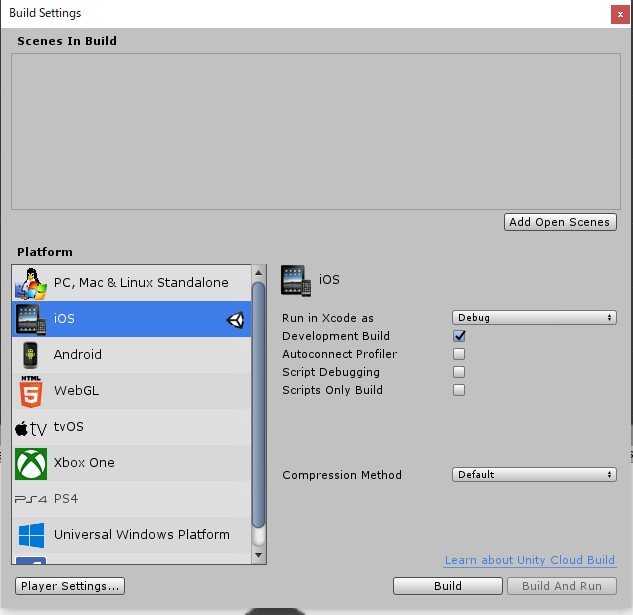The width and height of the screenshot is (633, 615).
Task: Click the platform list scrollbar thumb
Action: click(x=258, y=405)
